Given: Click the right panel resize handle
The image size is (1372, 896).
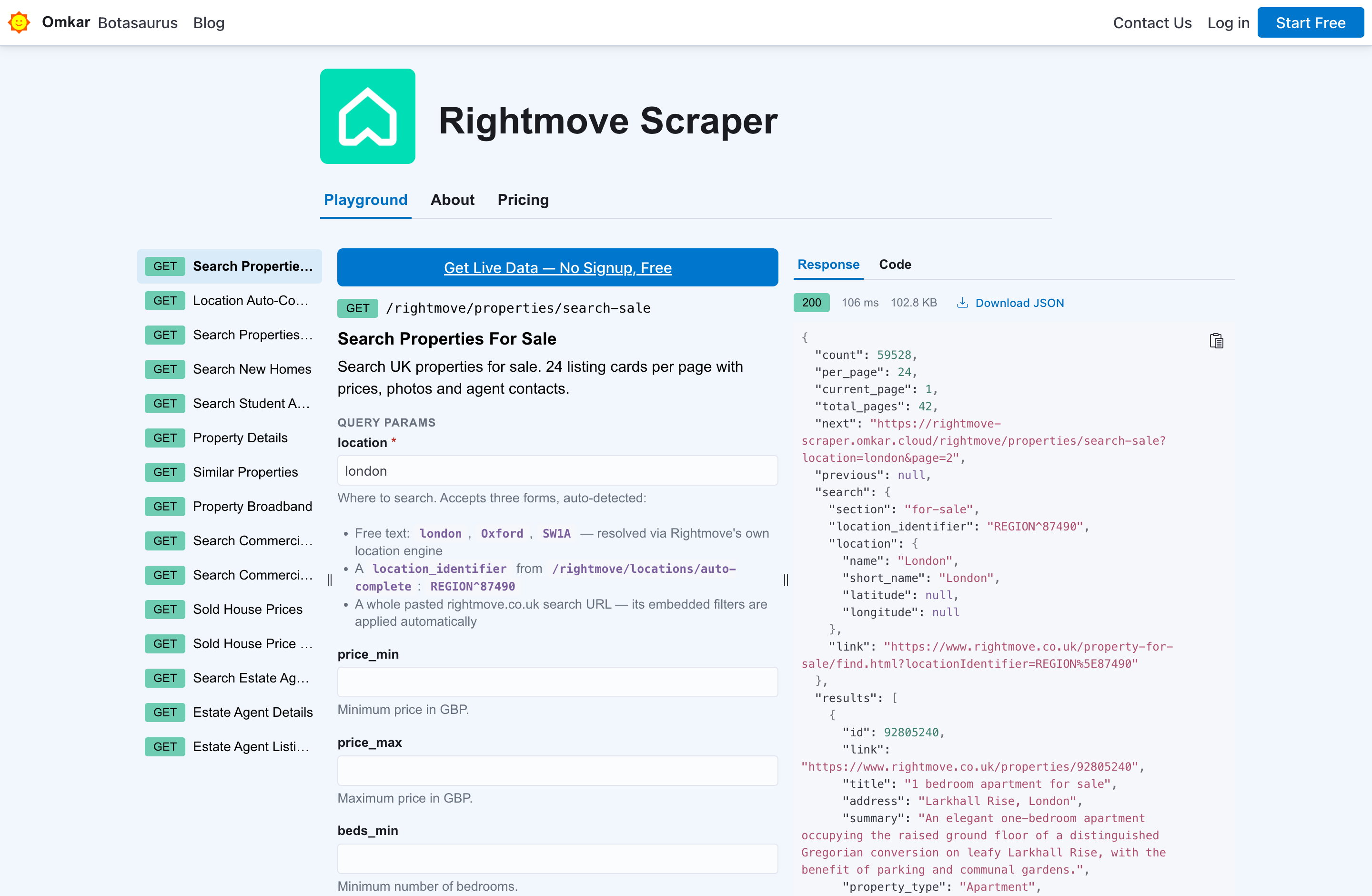Looking at the screenshot, I should click(785, 580).
